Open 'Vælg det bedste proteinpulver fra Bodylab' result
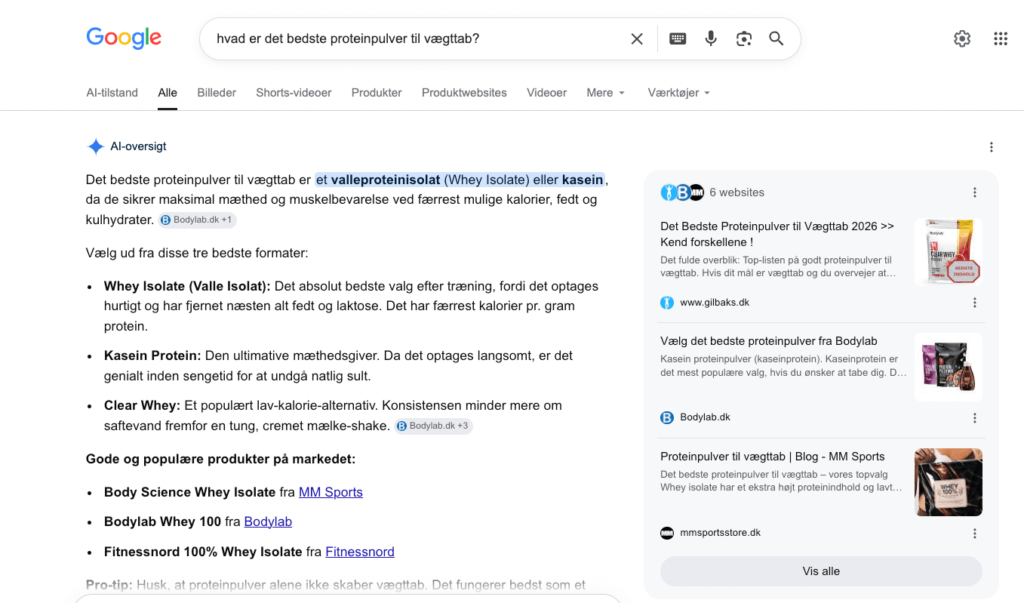1024x603 pixels. 769,341
